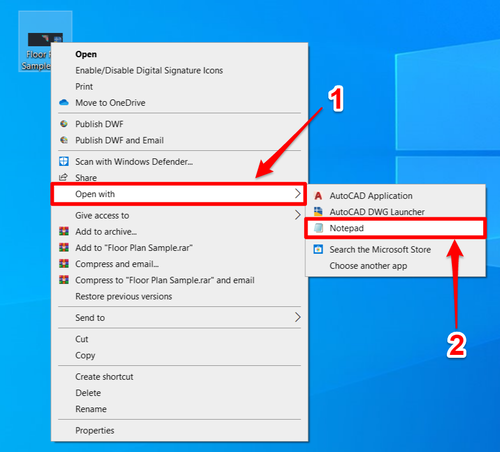Click the WinRAR icon beside Add to archive
Viewport: 500px width, 452px height.
[64, 231]
